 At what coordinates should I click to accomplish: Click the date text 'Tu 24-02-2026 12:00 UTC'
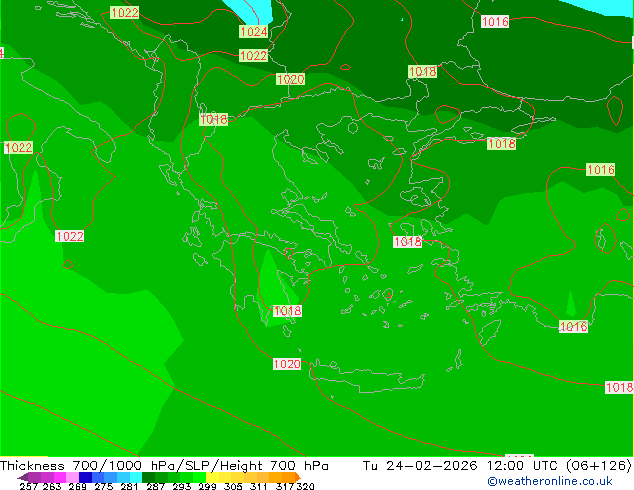tap(460, 466)
